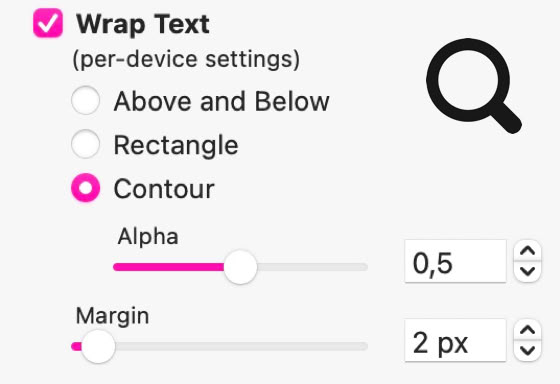Screen dimensions: 560x384
Task: Click the Wrap Text label
Action: click(x=143, y=24)
